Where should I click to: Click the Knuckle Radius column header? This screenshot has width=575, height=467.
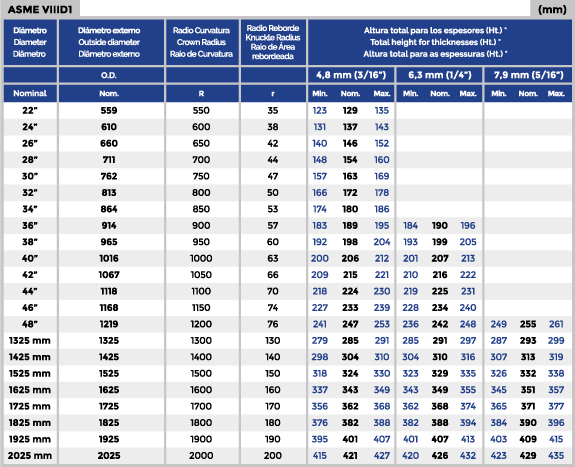(x=273, y=42)
